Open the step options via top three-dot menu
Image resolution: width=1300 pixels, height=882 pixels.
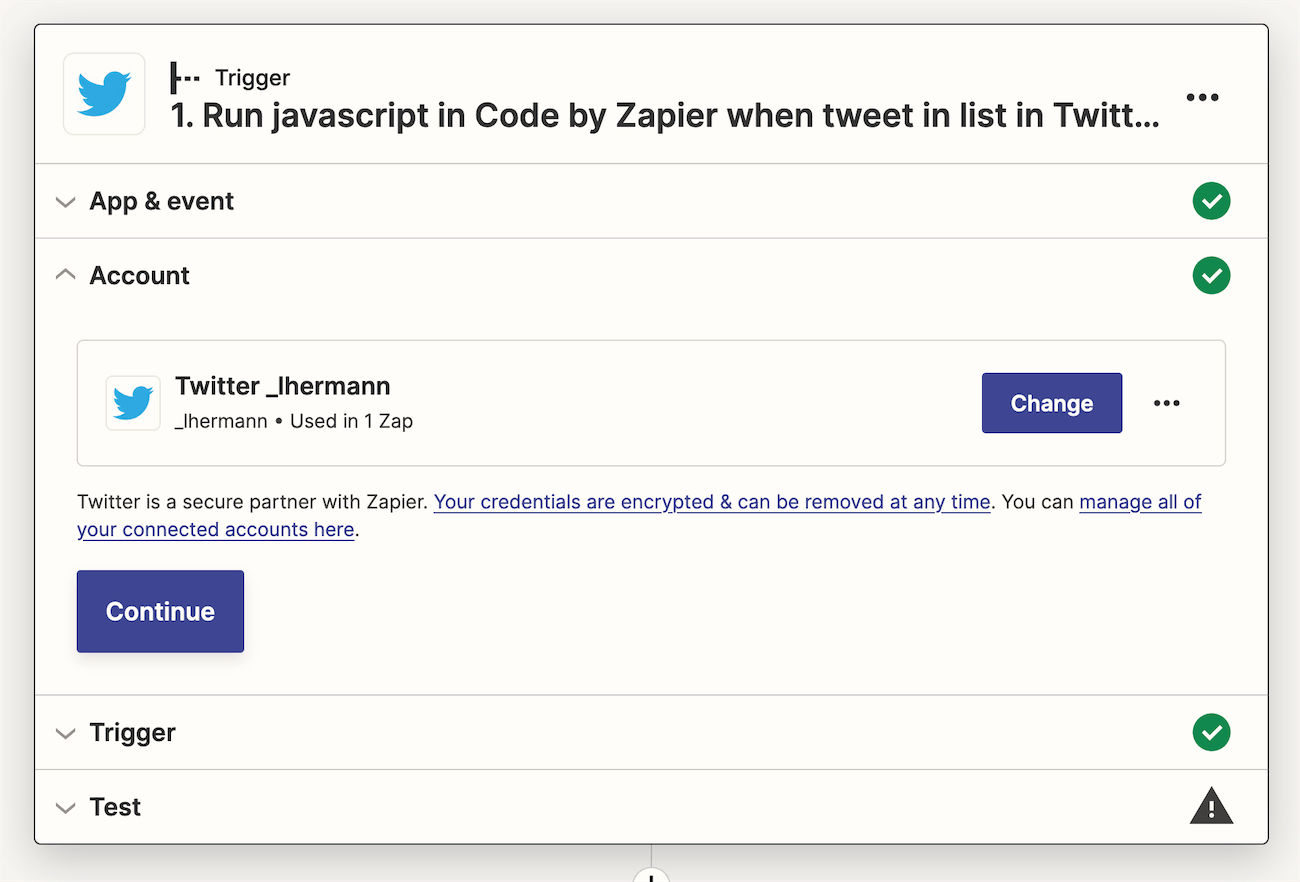pos(1202,96)
